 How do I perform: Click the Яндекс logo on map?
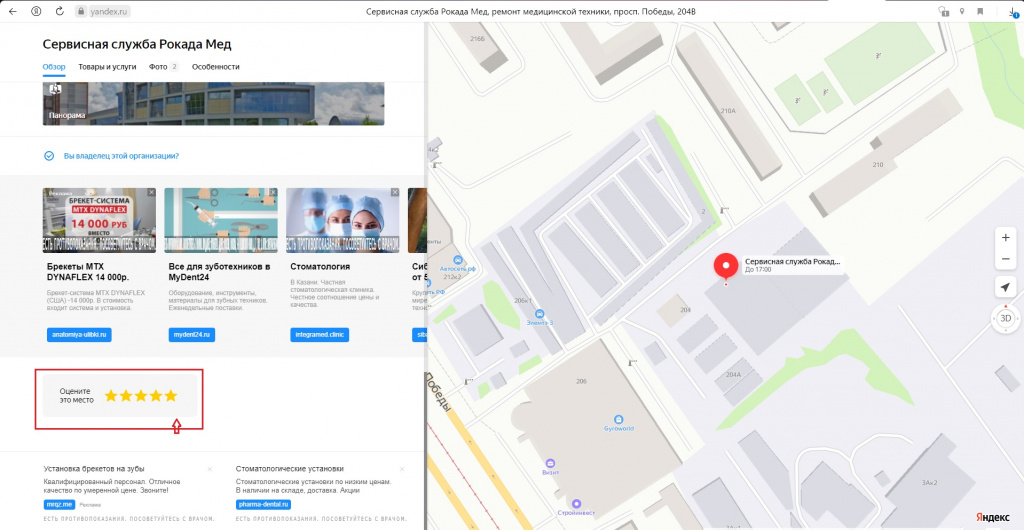(993, 518)
